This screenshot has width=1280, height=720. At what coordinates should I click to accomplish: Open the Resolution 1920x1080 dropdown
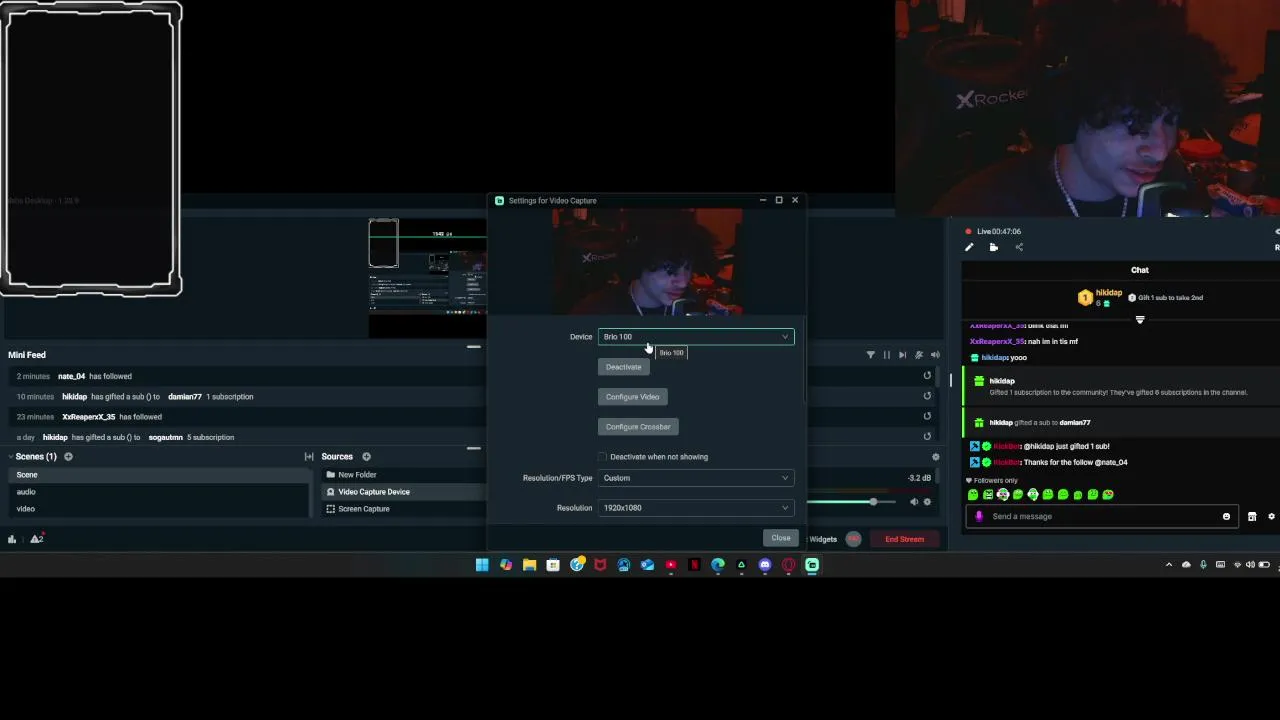pos(696,508)
